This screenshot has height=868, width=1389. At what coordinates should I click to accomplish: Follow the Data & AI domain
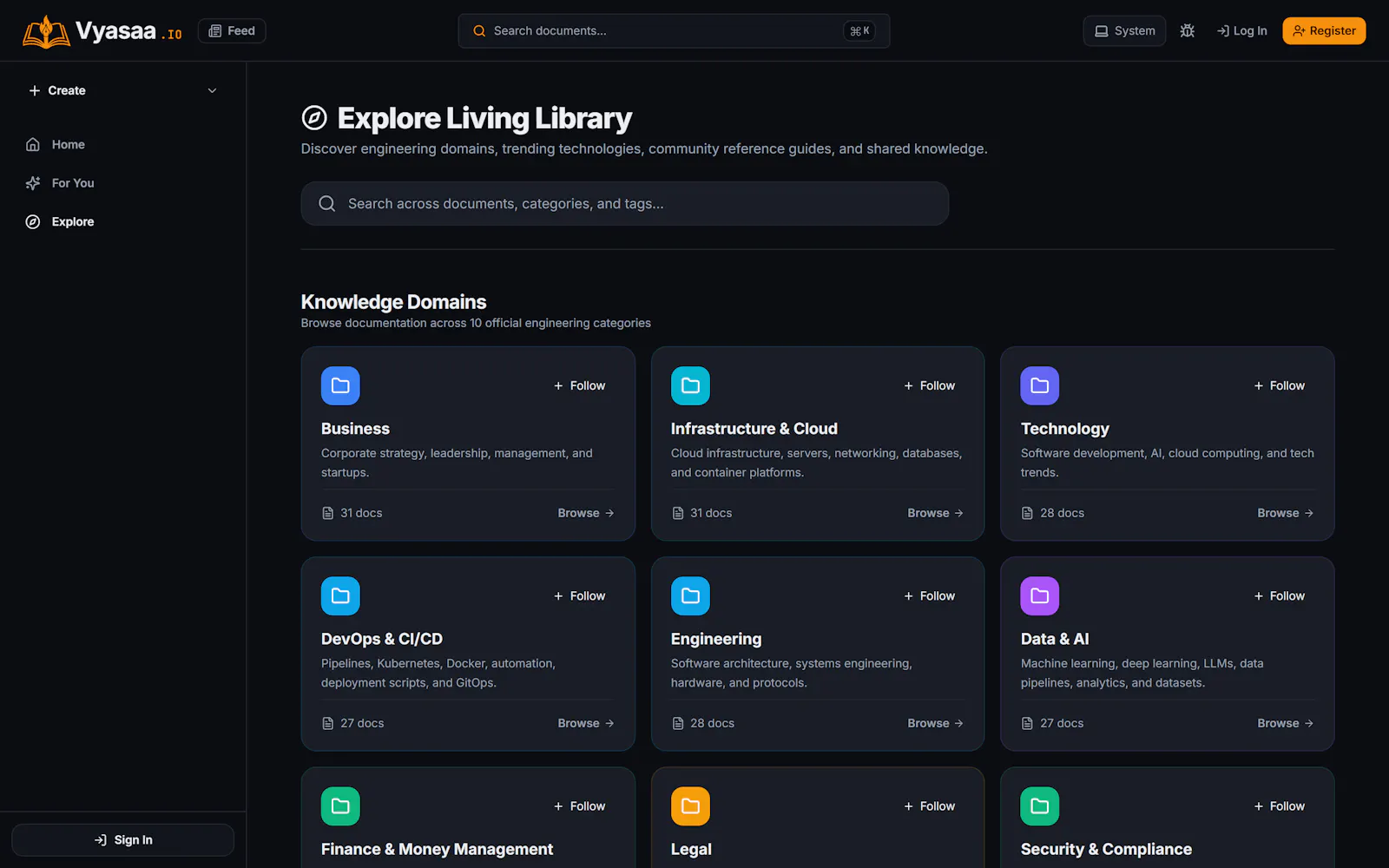(x=1280, y=595)
